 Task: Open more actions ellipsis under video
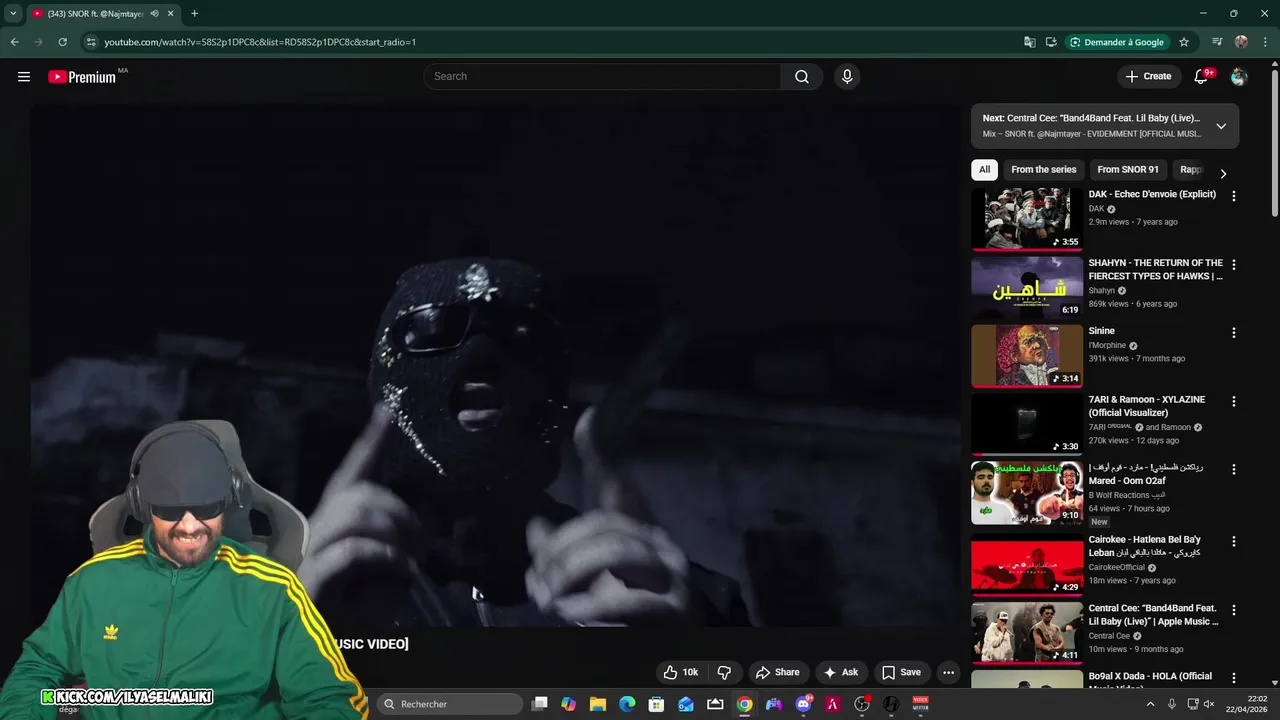[949, 672]
